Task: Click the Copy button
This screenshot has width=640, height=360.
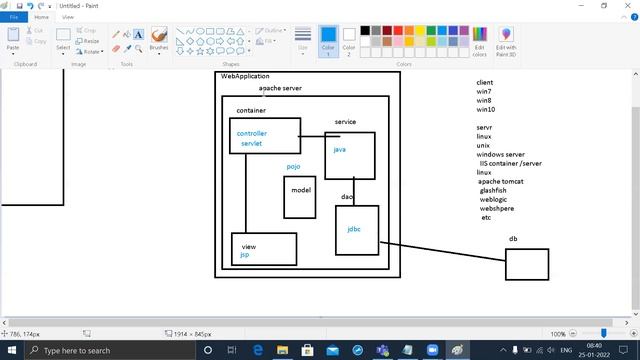Action: [36, 41]
